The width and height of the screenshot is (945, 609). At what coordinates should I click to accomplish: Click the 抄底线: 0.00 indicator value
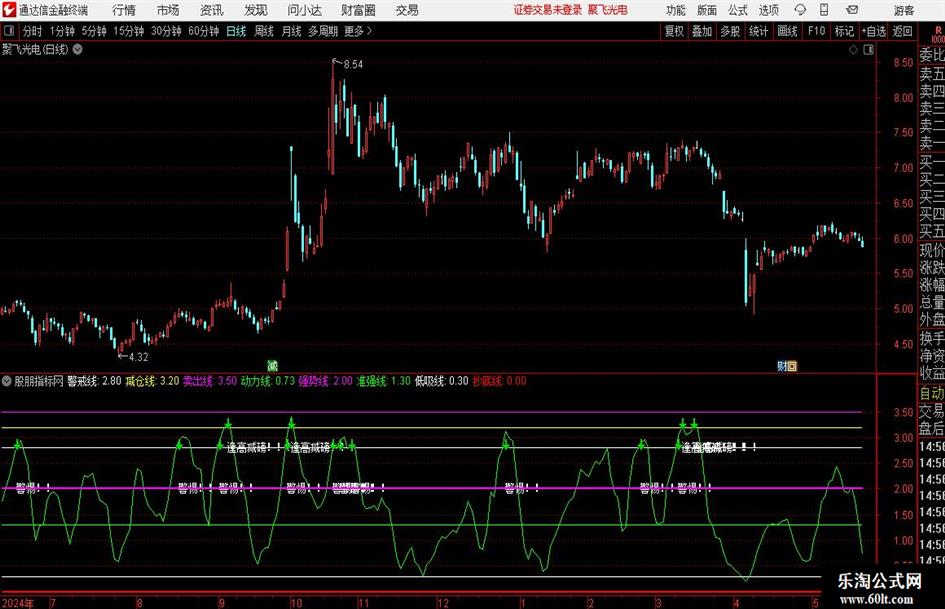click(x=499, y=381)
